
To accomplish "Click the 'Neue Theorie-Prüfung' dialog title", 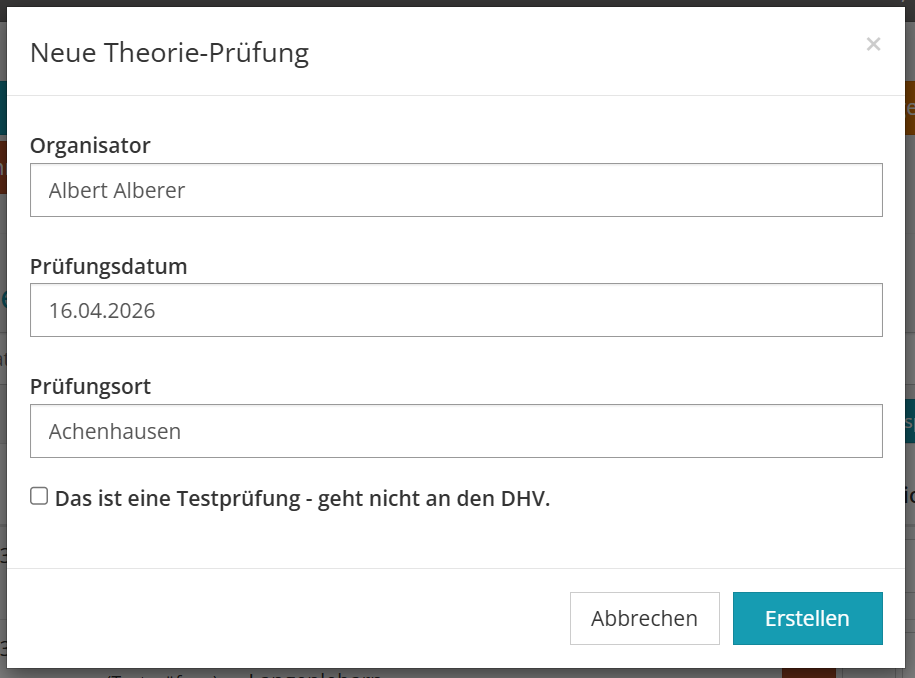I will [x=169, y=53].
